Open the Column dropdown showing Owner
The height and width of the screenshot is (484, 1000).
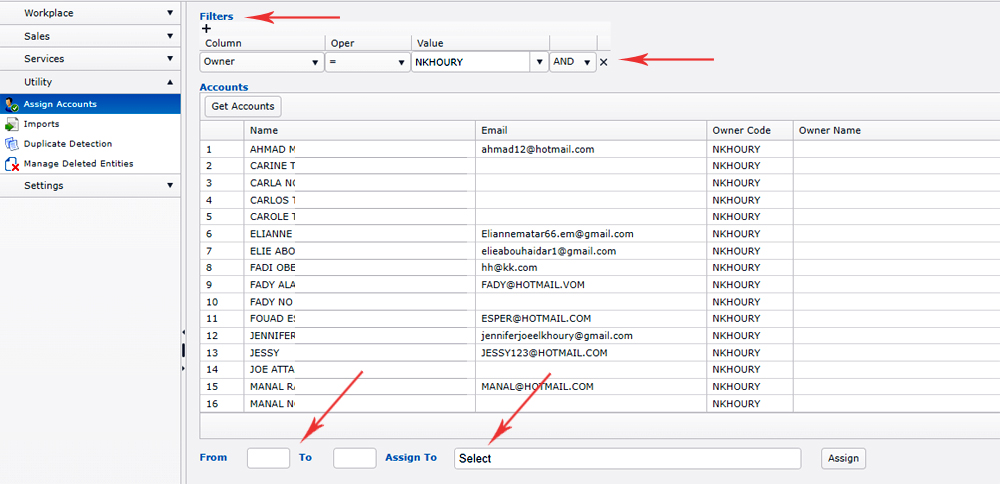(x=260, y=62)
